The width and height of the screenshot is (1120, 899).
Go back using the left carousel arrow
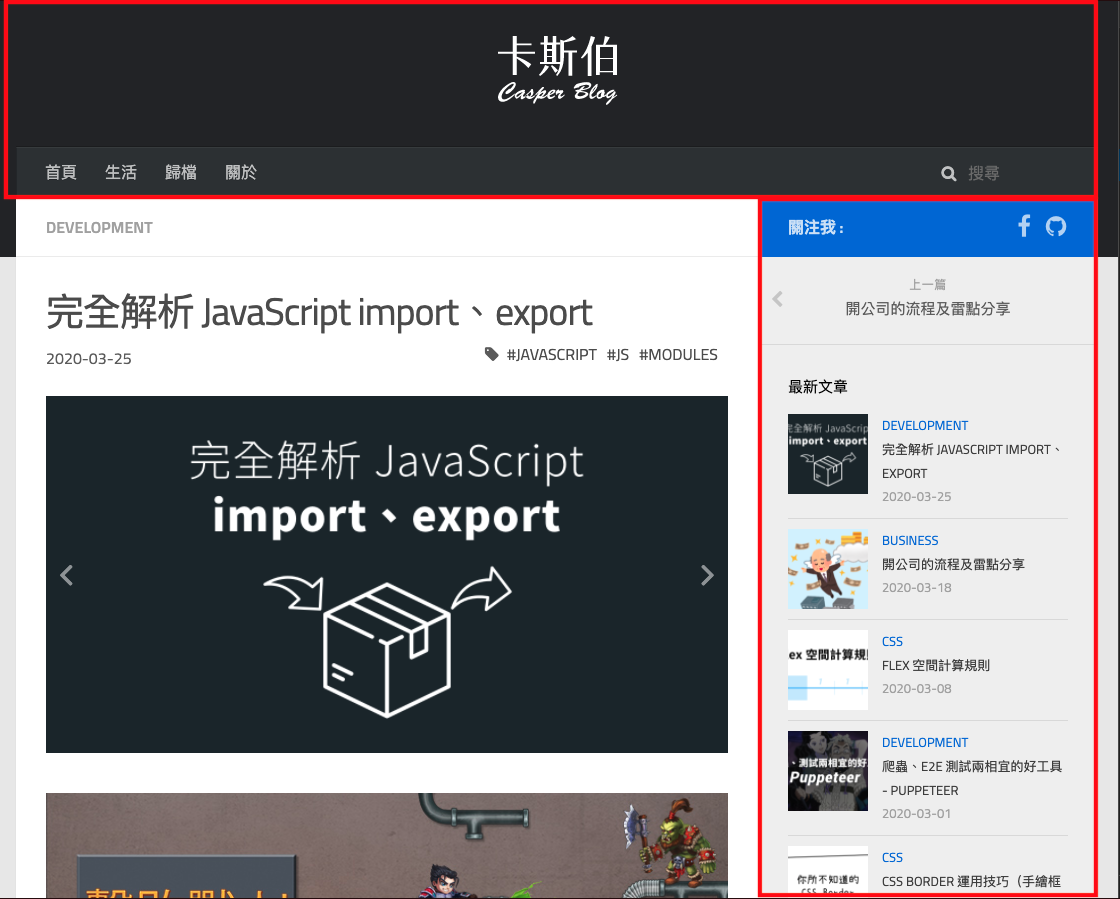point(66,575)
